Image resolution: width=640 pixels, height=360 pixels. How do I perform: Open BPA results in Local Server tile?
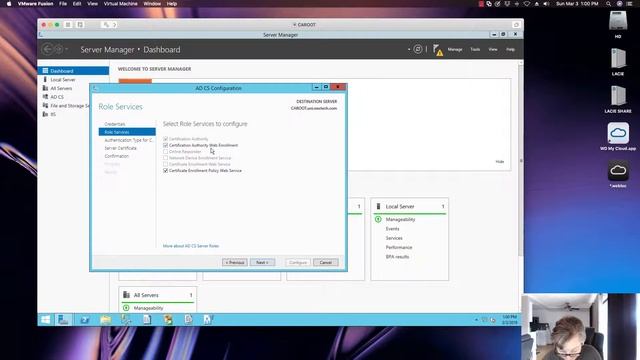point(397,257)
